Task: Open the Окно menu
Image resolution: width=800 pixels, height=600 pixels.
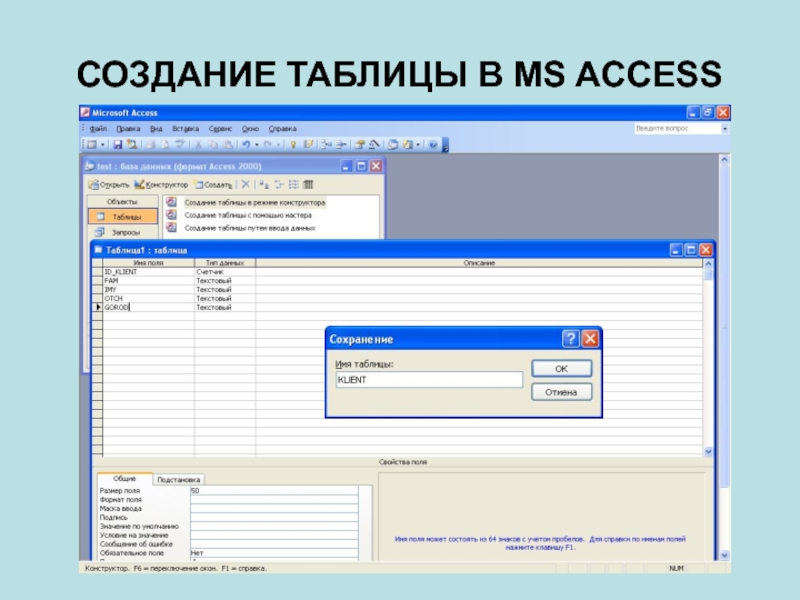Action: (251, 129)
